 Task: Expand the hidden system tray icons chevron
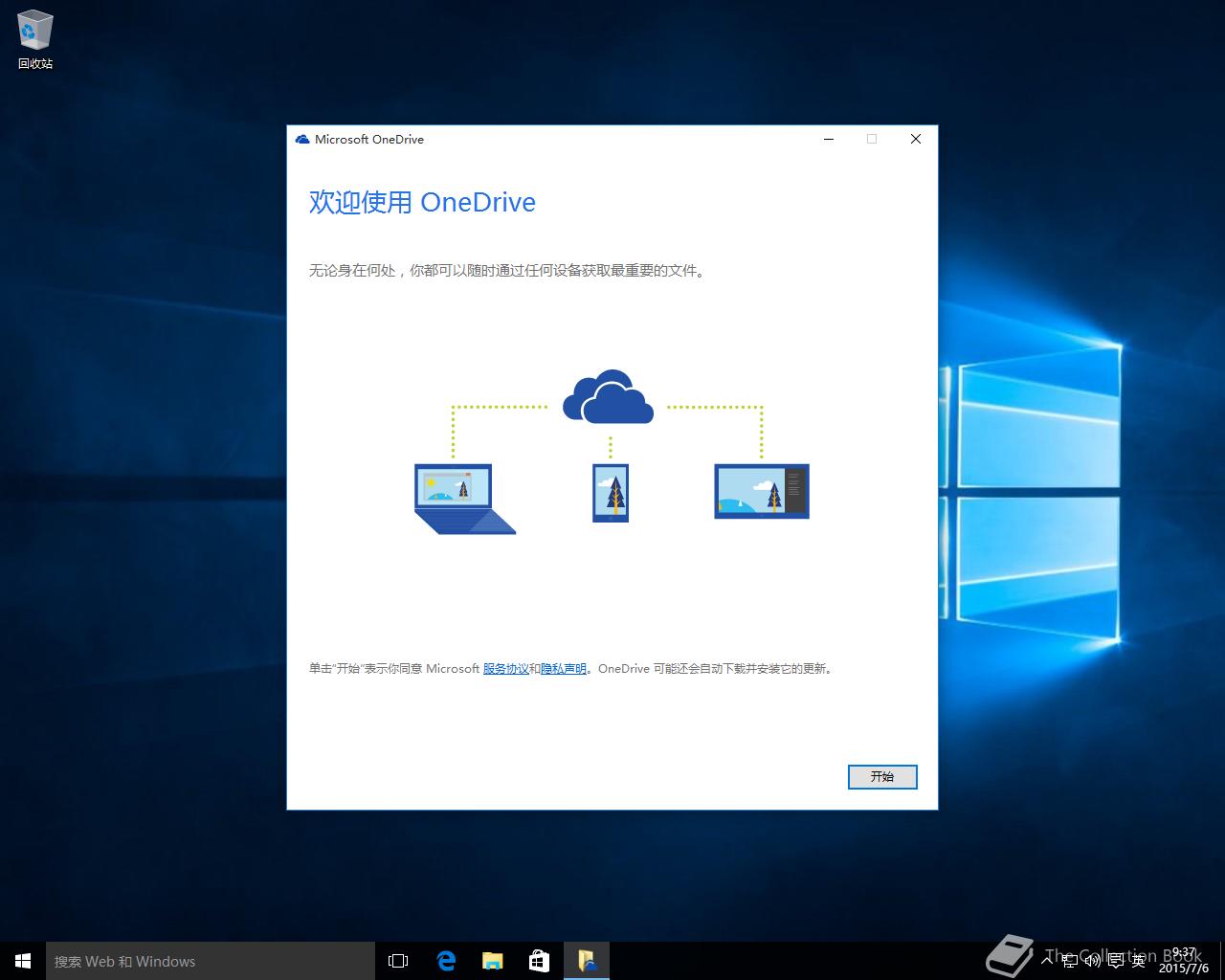(x=1047, y=961)
